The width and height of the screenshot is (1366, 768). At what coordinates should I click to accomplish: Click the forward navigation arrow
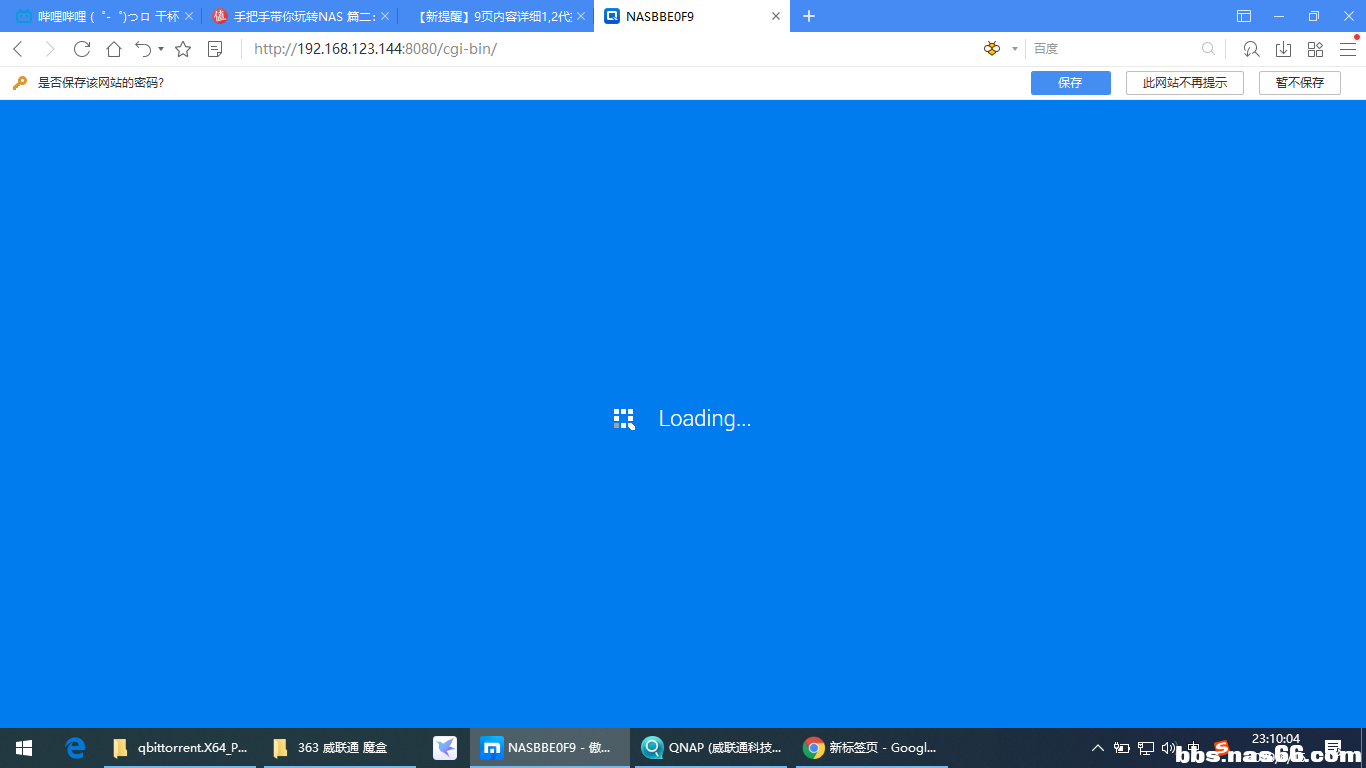(50, 49)
